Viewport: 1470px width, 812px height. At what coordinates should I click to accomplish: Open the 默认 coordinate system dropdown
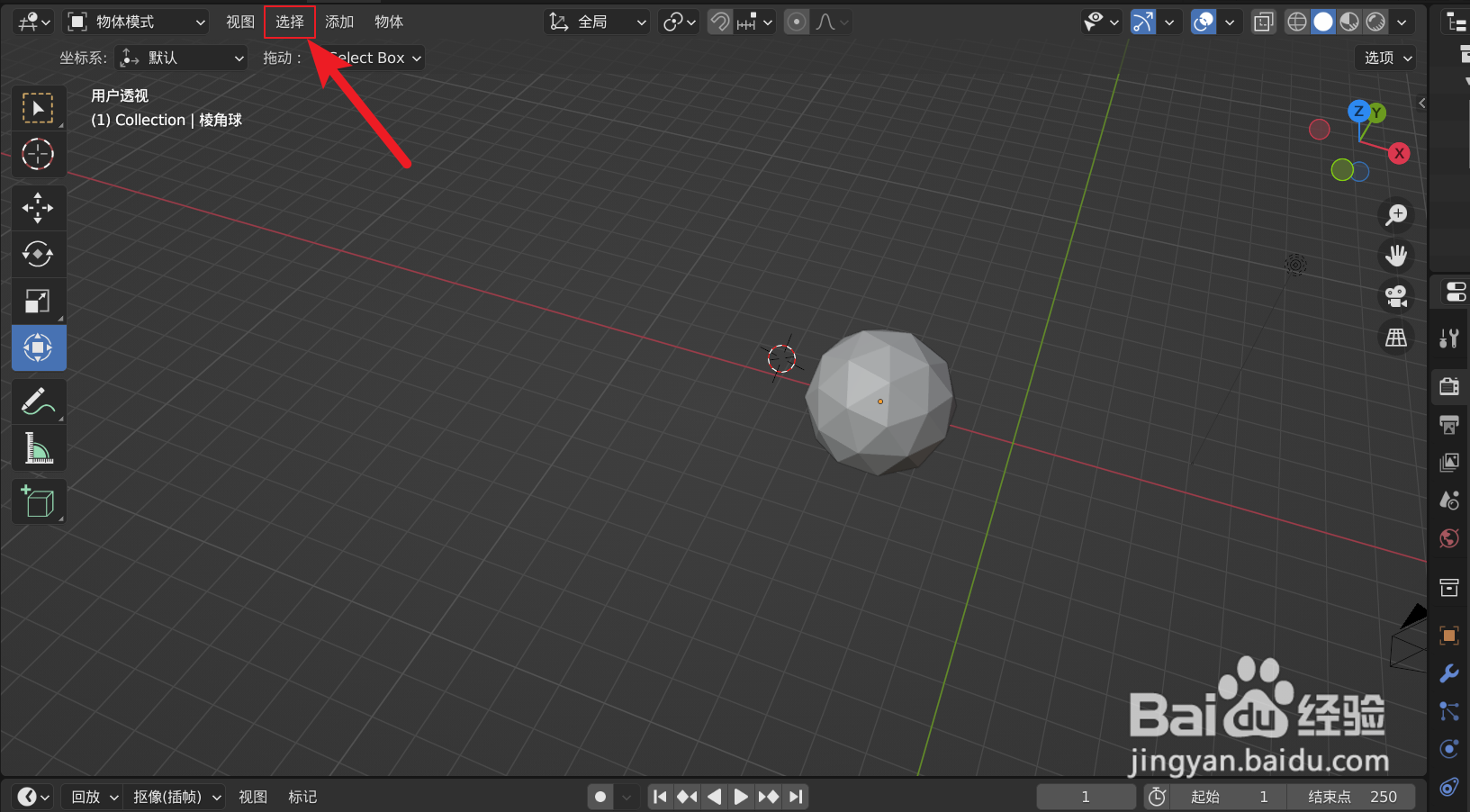[182, 58]
